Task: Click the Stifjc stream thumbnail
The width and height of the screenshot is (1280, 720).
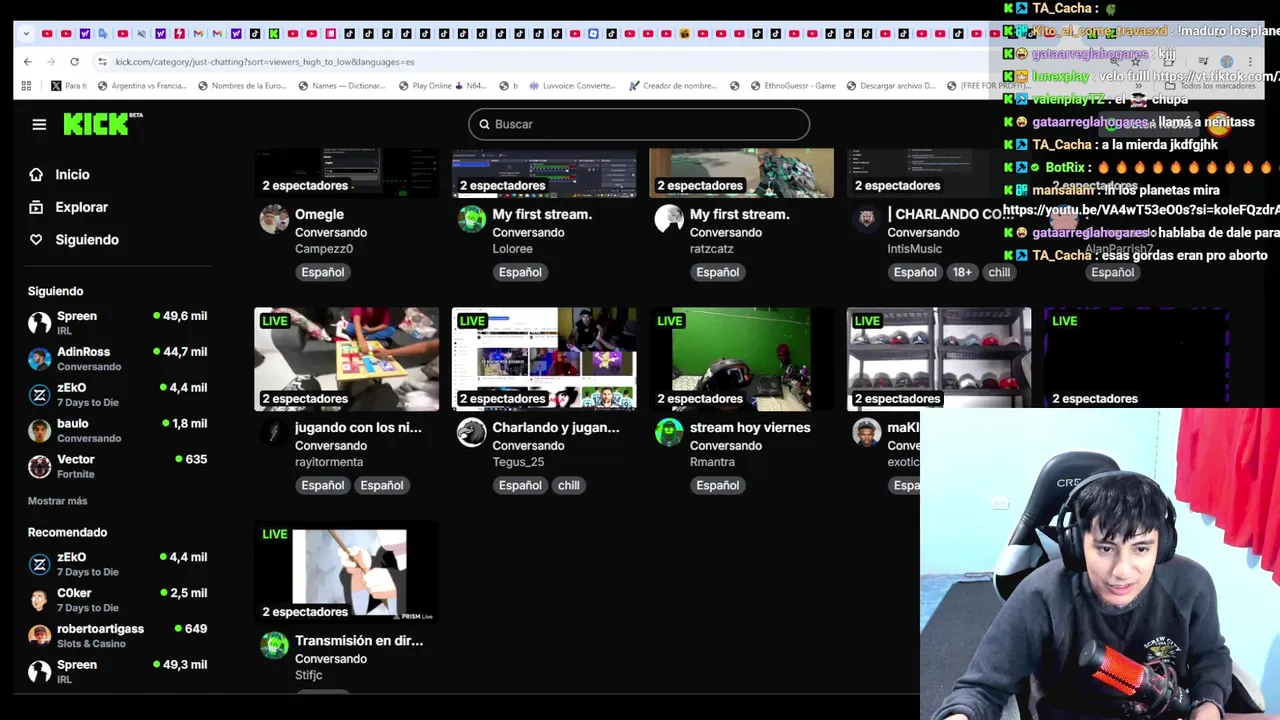Action: tap(346, 572)
